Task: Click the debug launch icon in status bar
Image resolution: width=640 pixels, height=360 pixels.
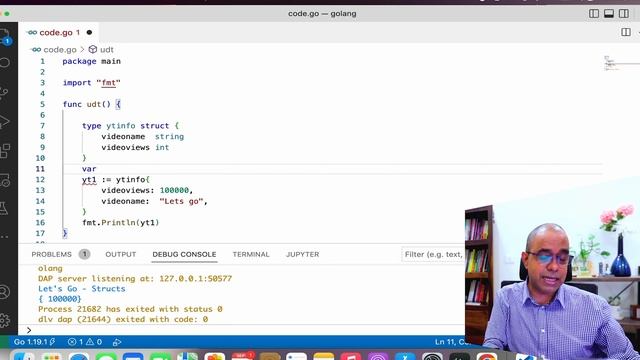Action: tap(117, 342)
